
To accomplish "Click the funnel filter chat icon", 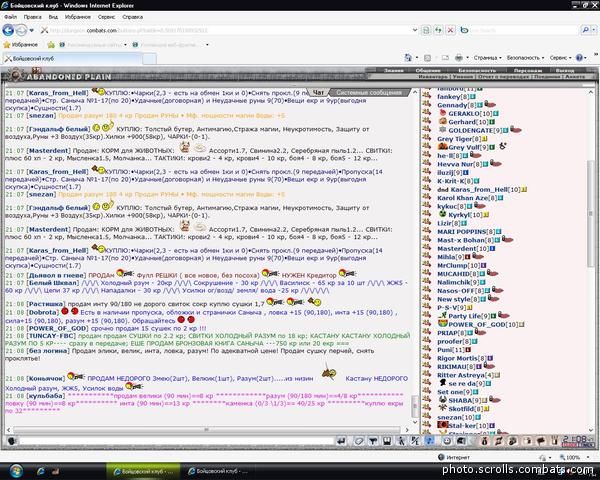I will 372,441.
